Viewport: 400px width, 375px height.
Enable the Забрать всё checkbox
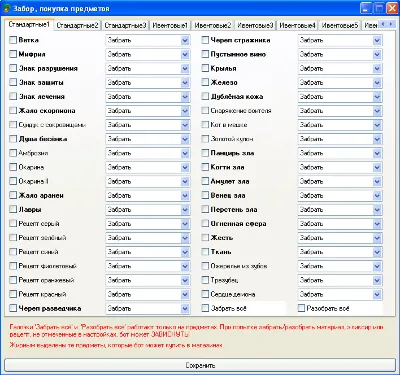(205, 308)
